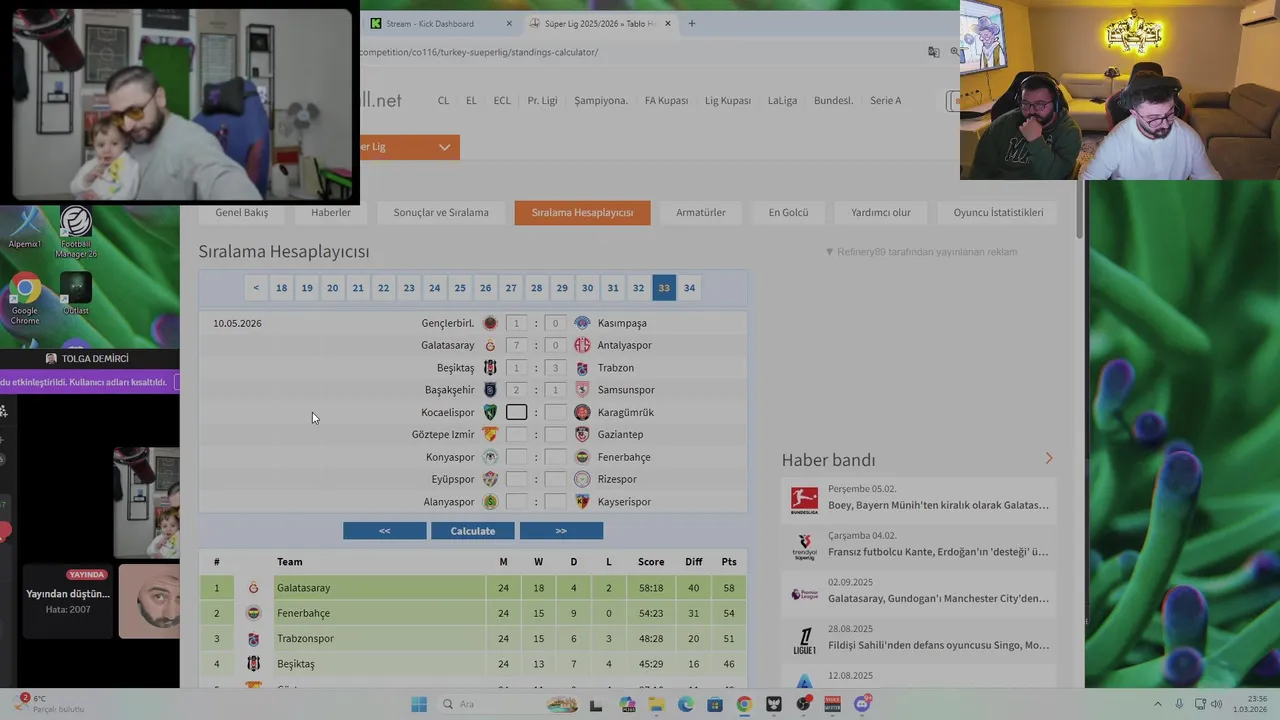The height and width of the screenshot is (720, 1280).
Task: Open the Haberler tab
Action: click(331, 212)
